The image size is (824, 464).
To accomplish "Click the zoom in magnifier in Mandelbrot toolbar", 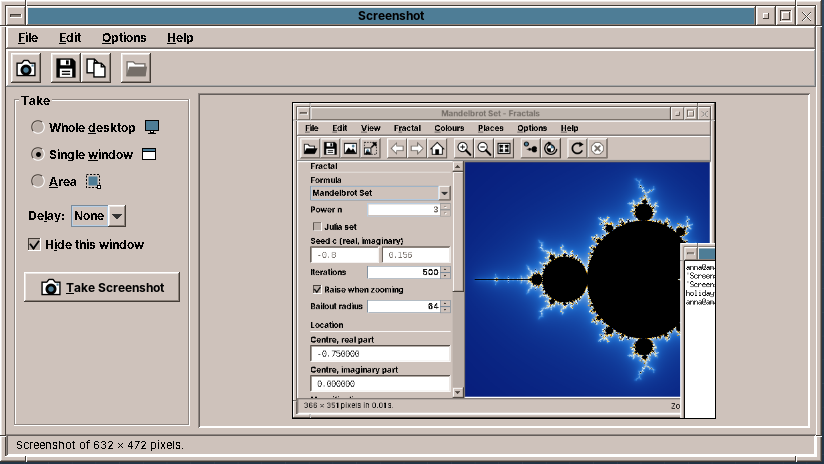I will (x=464, y=149).
